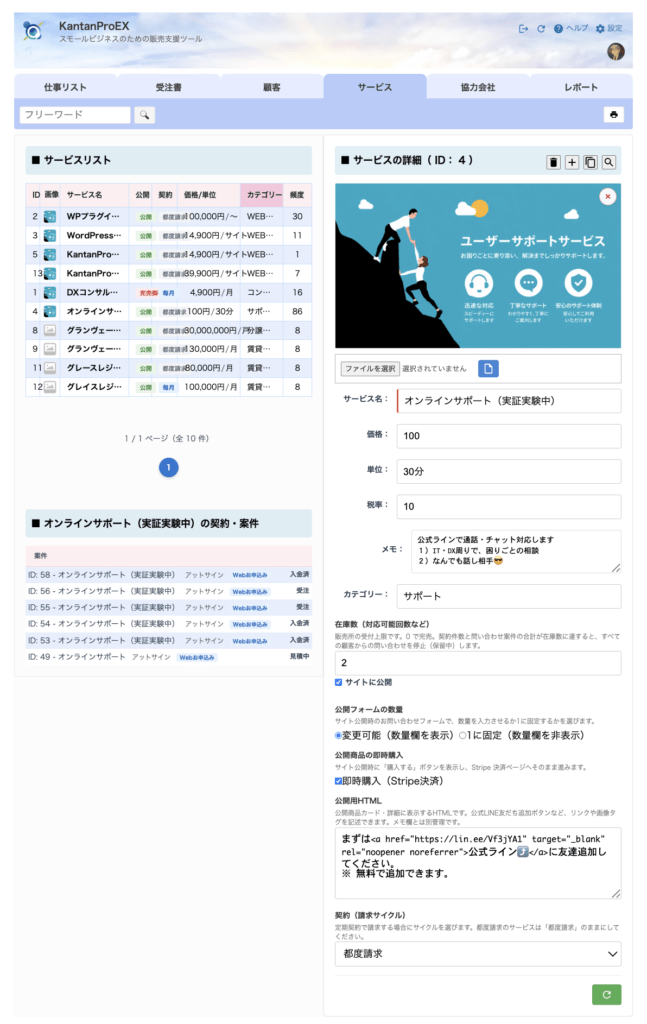Click メモ textarea
647x1024 pixels.
click(x=516, y=551)
